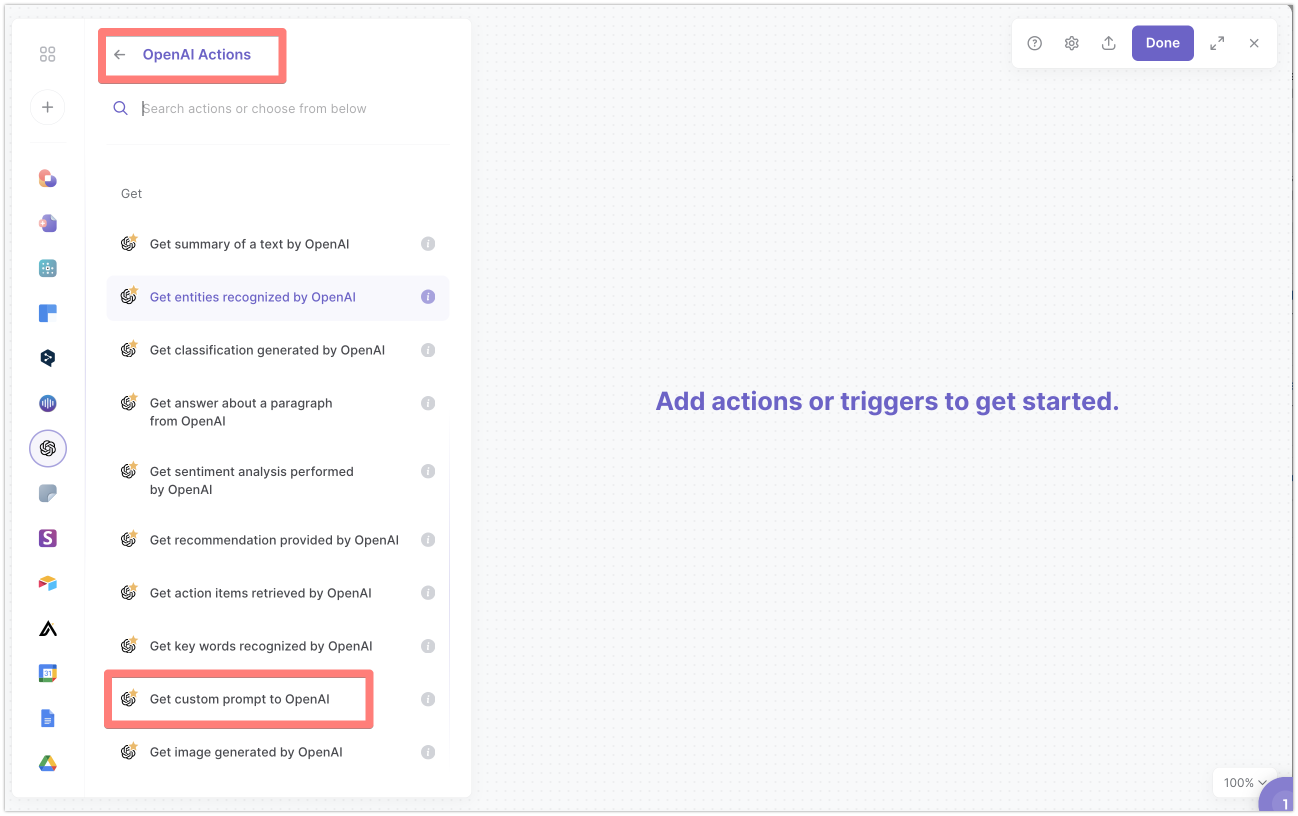Click the numbered badge at bottom right corner
Image resolution: width=1298 pixels, height=816 pixels.
(x=1284, y=800)
